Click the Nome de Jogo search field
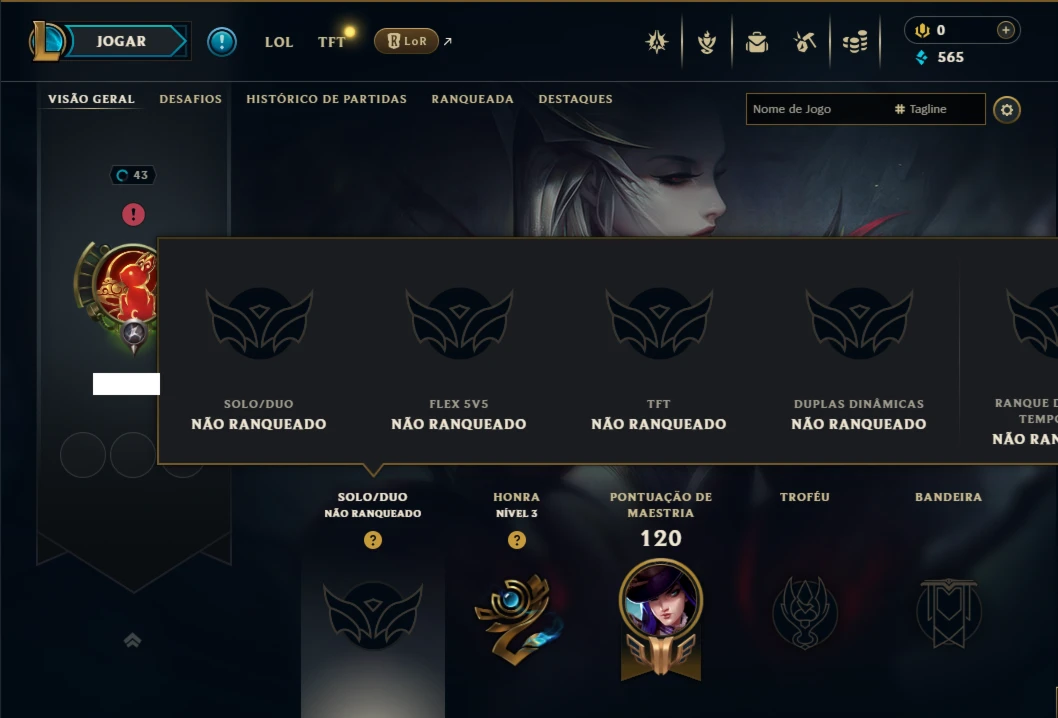Screen dimensions: 1058x718 [817, 109]
